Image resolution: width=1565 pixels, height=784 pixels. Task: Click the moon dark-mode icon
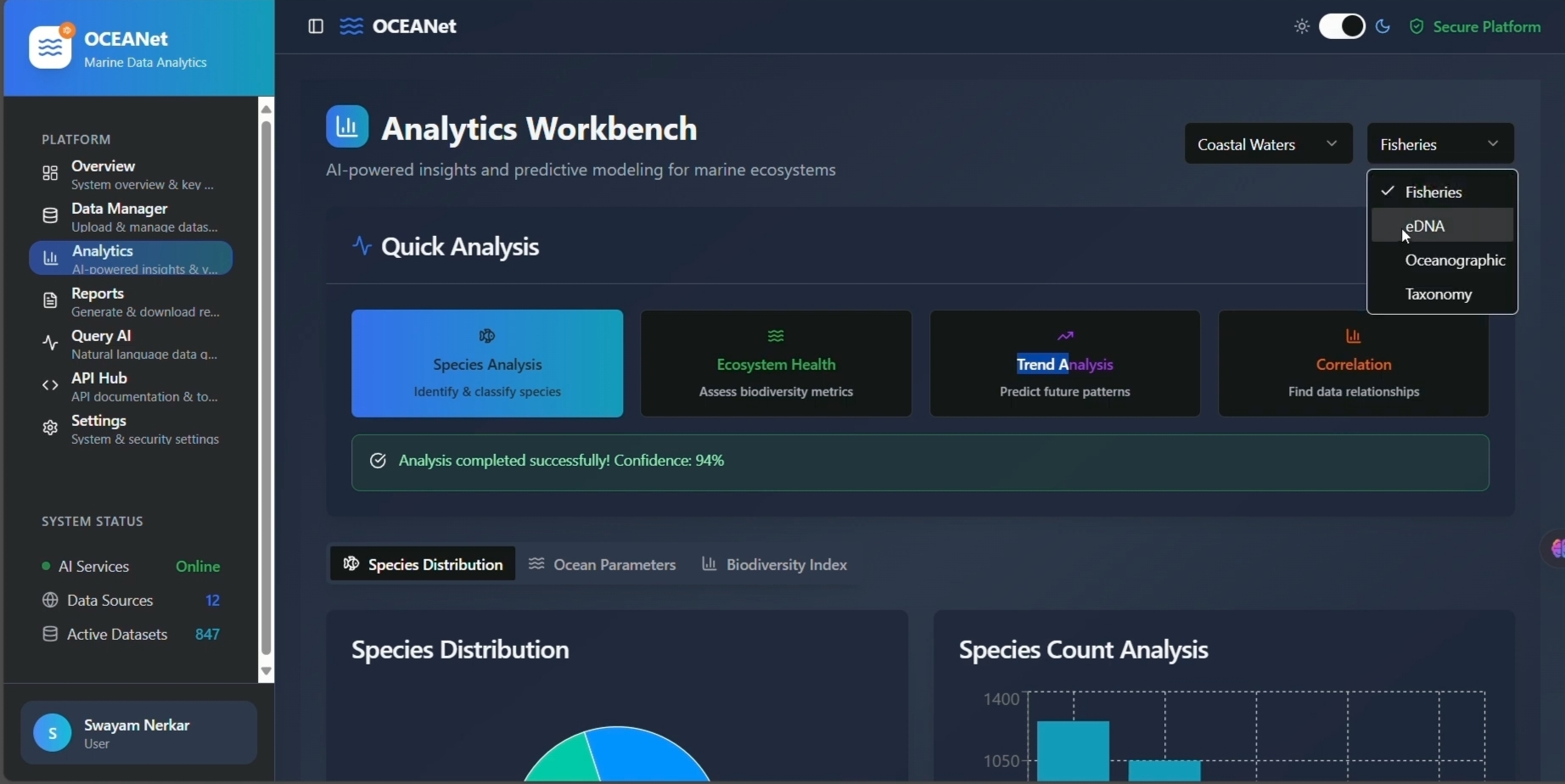point(1383,26)
